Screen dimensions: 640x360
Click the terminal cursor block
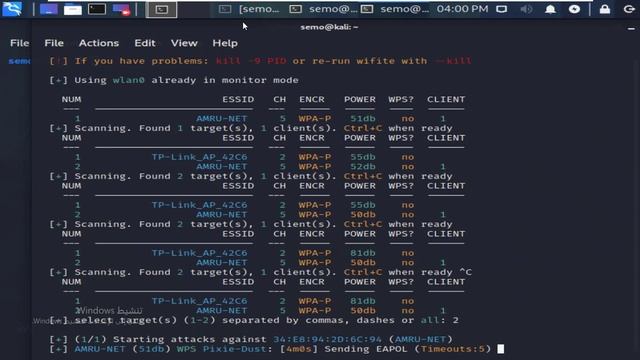pos(500,349)
